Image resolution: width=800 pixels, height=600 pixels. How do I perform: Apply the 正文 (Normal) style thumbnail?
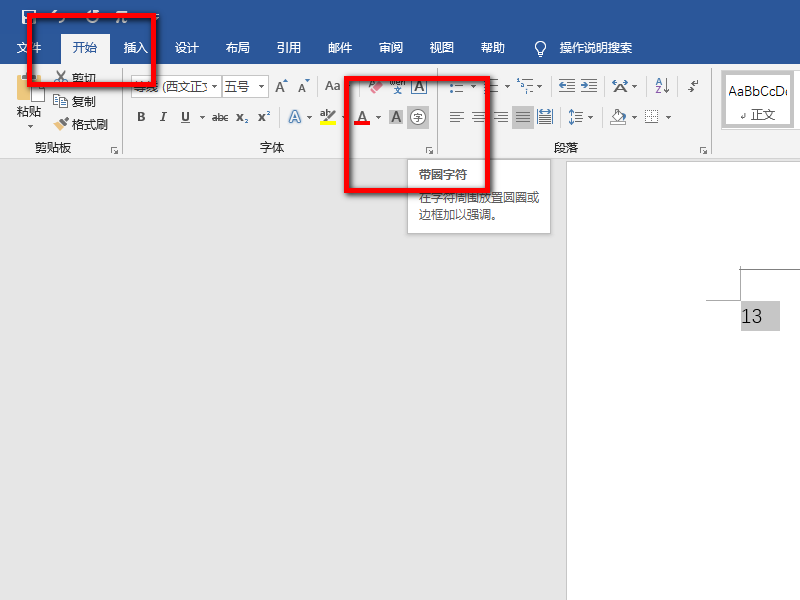(x=758, y=99)
